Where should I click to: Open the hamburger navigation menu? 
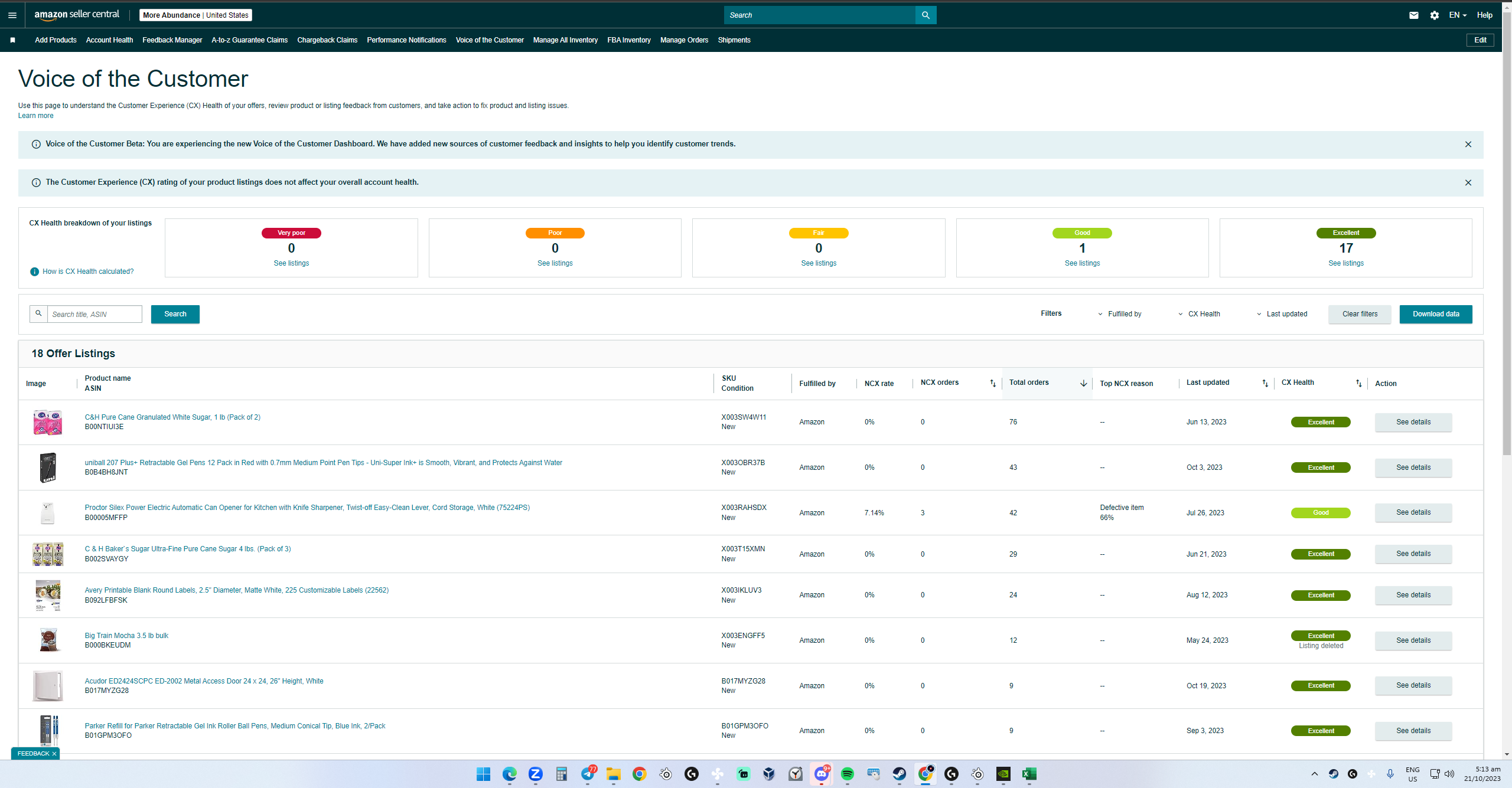pyautogui.click(x=12, y=15)
